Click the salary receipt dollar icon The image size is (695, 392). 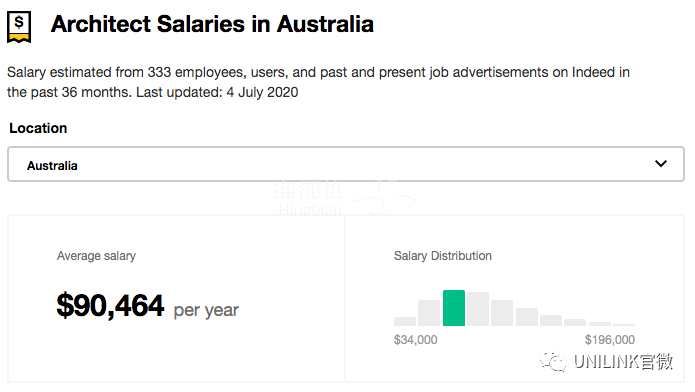[x=19, y=27]
